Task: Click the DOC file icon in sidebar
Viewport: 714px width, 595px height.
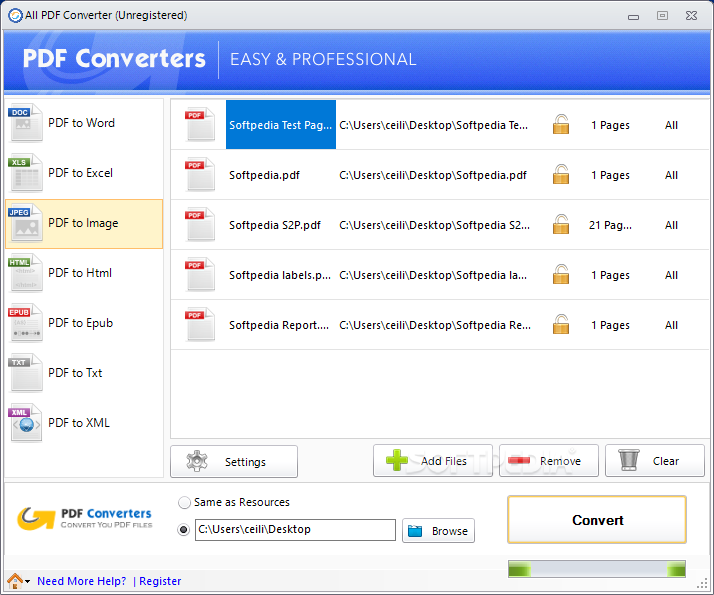Action: [26, 123]
